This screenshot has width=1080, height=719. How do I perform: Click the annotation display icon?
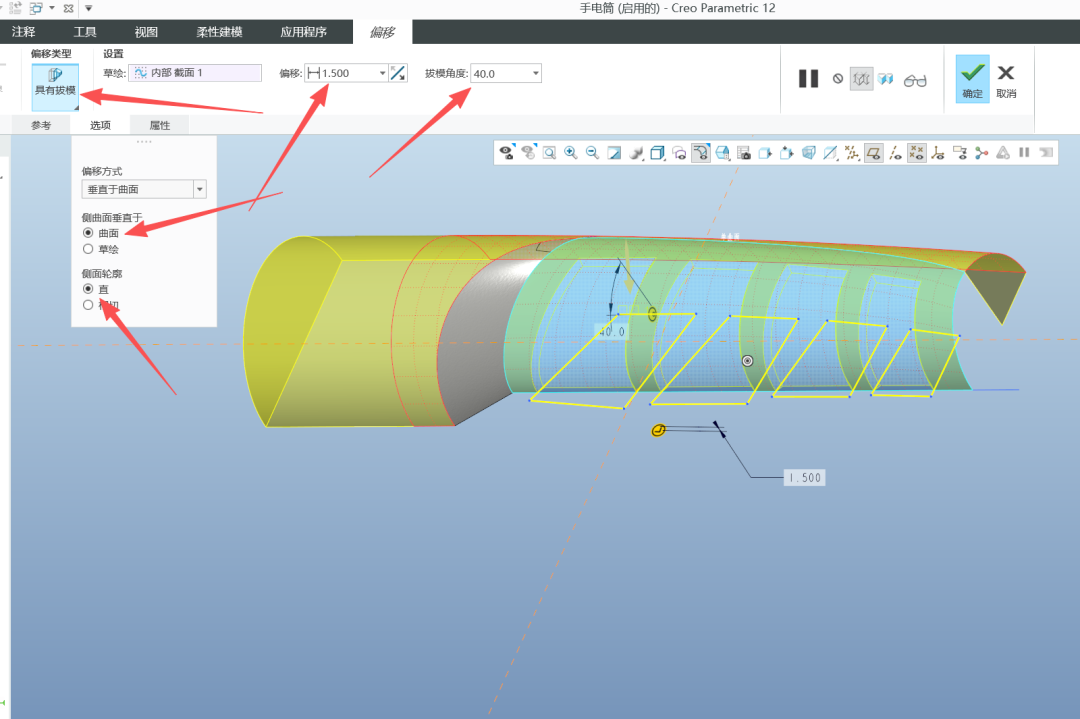coord(959,153)
